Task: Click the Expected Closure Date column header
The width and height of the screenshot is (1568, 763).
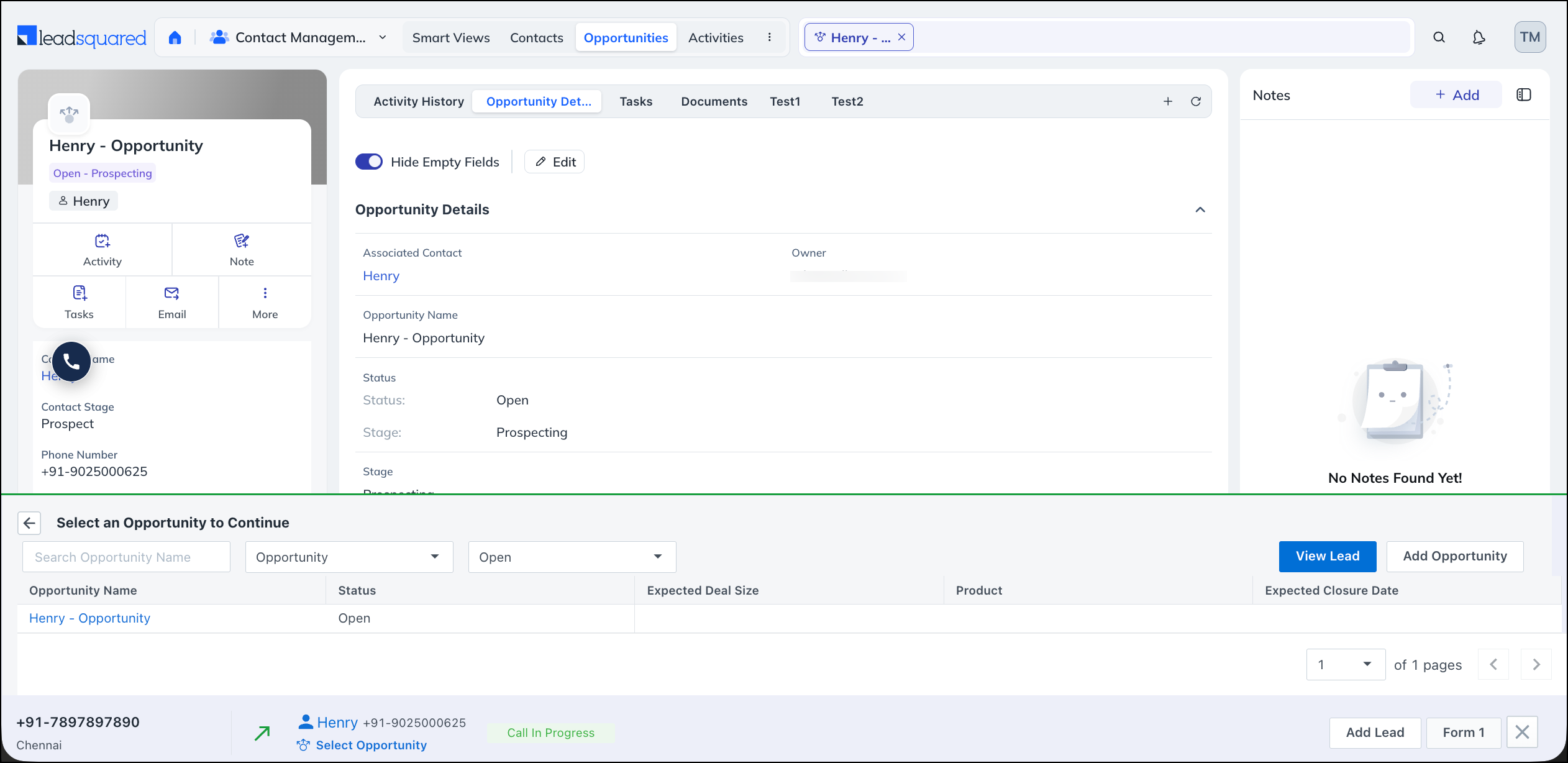Action: [1331, 591]
